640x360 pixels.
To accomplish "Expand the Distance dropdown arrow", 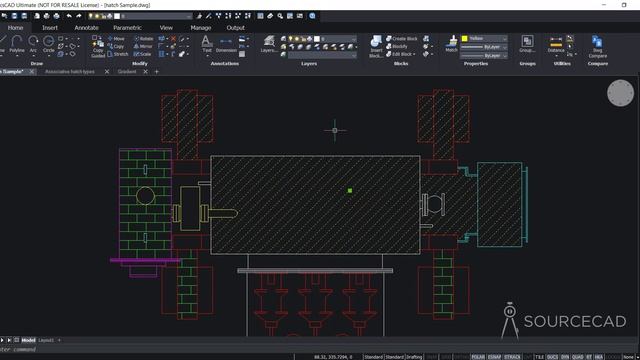I will 556,56.
